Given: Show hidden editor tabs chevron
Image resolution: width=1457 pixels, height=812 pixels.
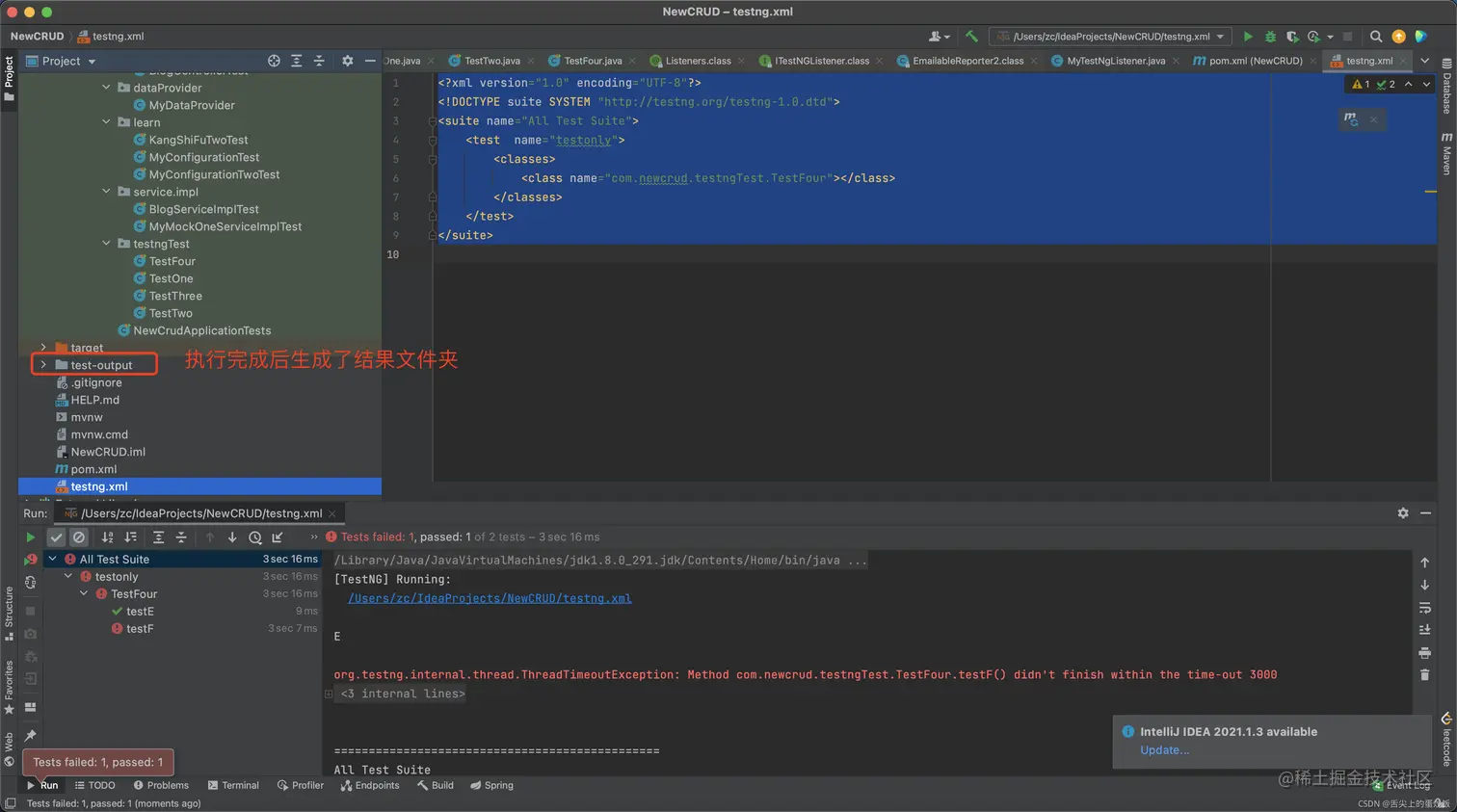Looking at the screenshot, I should tap(1424, 61).
